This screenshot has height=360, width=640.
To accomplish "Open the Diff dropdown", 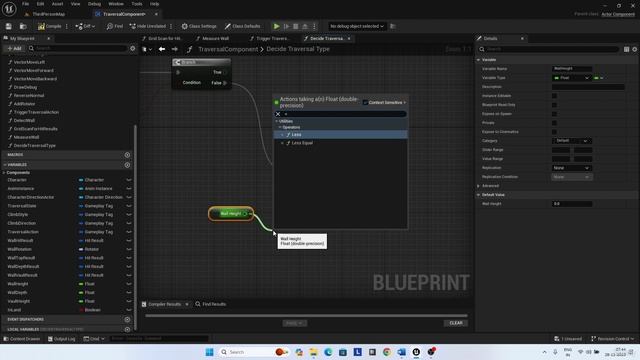I will pyautogui.click(x=85, y=26).
